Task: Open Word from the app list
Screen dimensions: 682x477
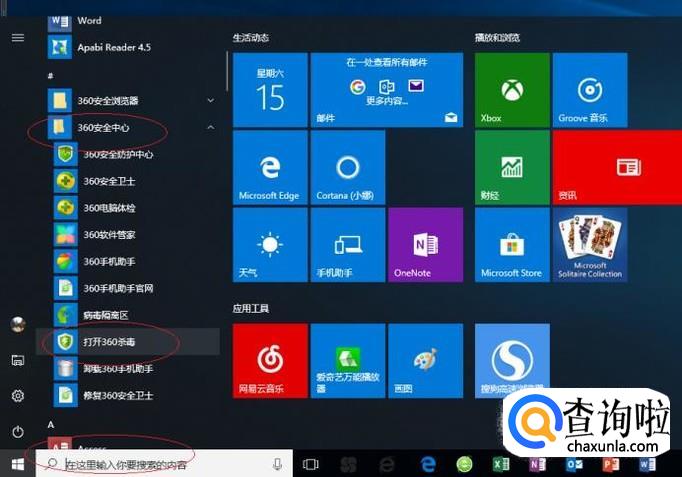Action: (x=128, y=21)
